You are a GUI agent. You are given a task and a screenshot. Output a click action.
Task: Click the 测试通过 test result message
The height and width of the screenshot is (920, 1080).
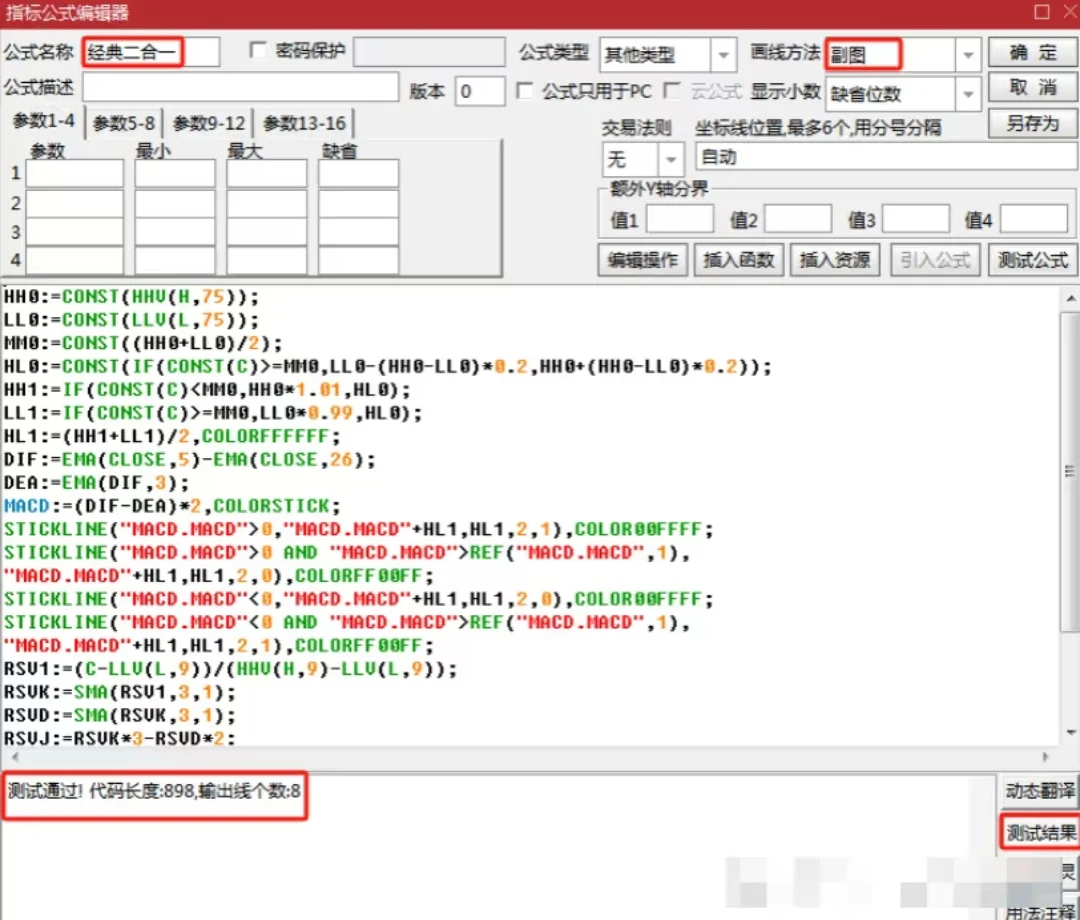(x=154, y=791)
